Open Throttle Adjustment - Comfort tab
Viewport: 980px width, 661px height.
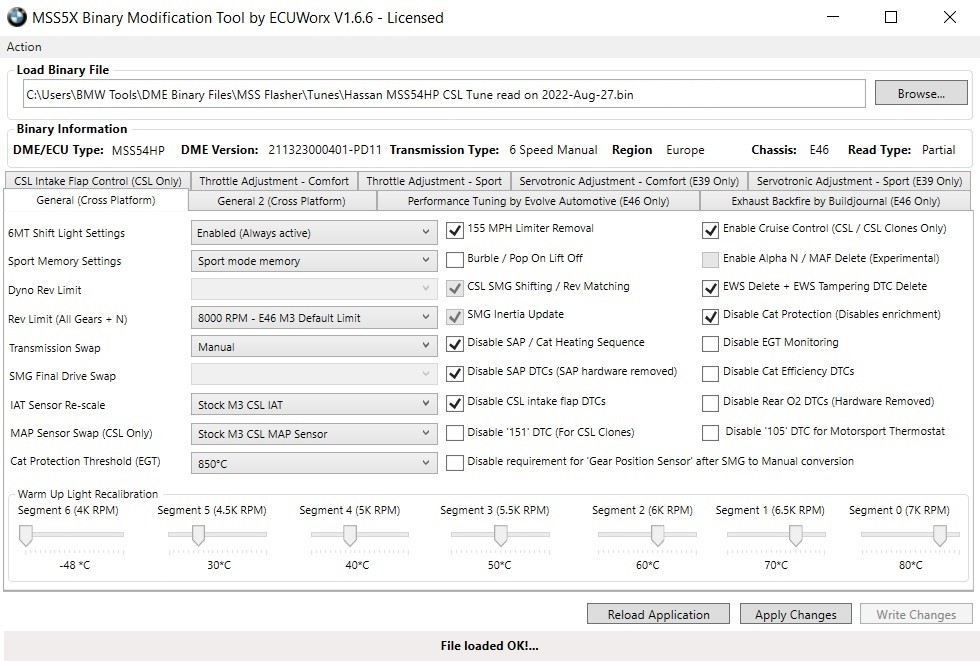click(x=274, y=181)
